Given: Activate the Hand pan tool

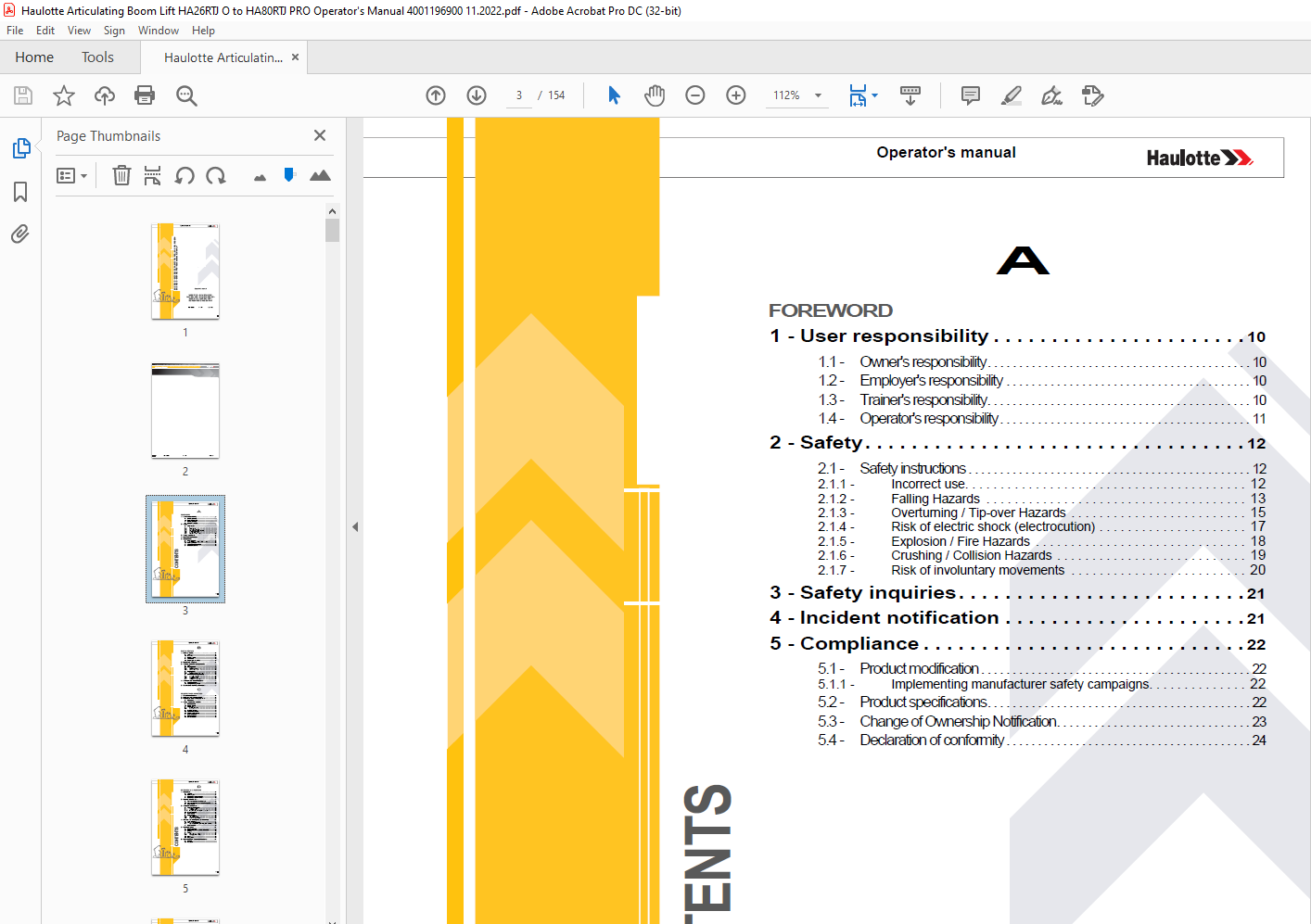Looking at the screenshot, I should [655, 95].
